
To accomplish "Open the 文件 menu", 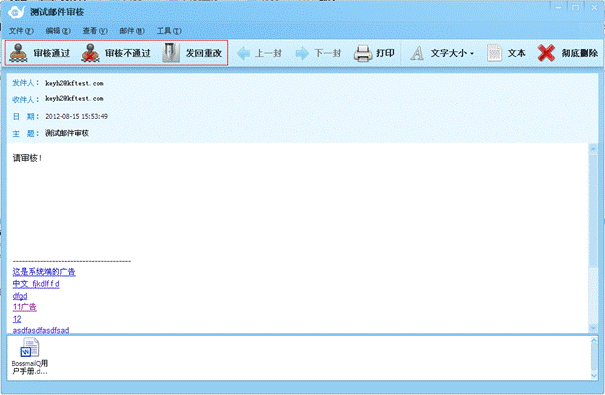I will pos(21,31).
